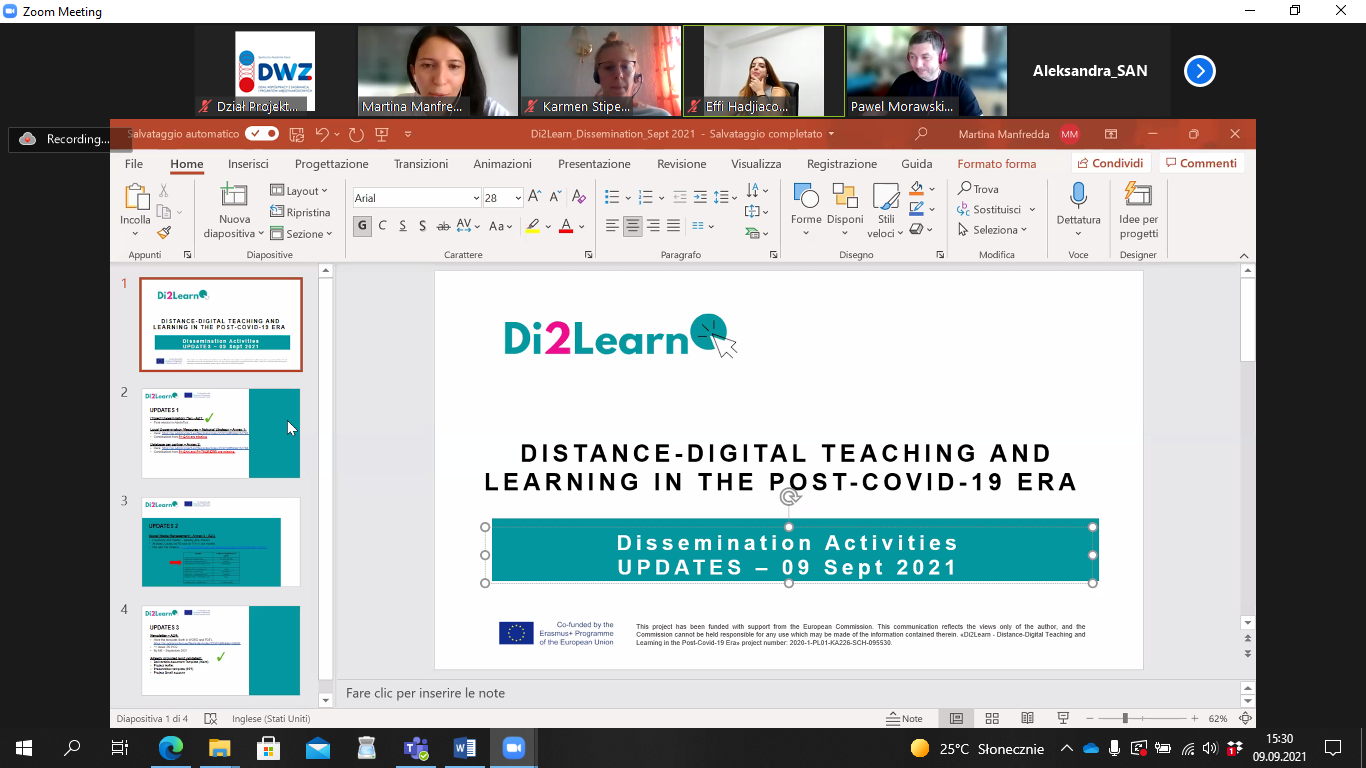The image size is (1366, 768).
Task: Click Trova to find text
Action: pyautogui.click(x=978, y=189)
